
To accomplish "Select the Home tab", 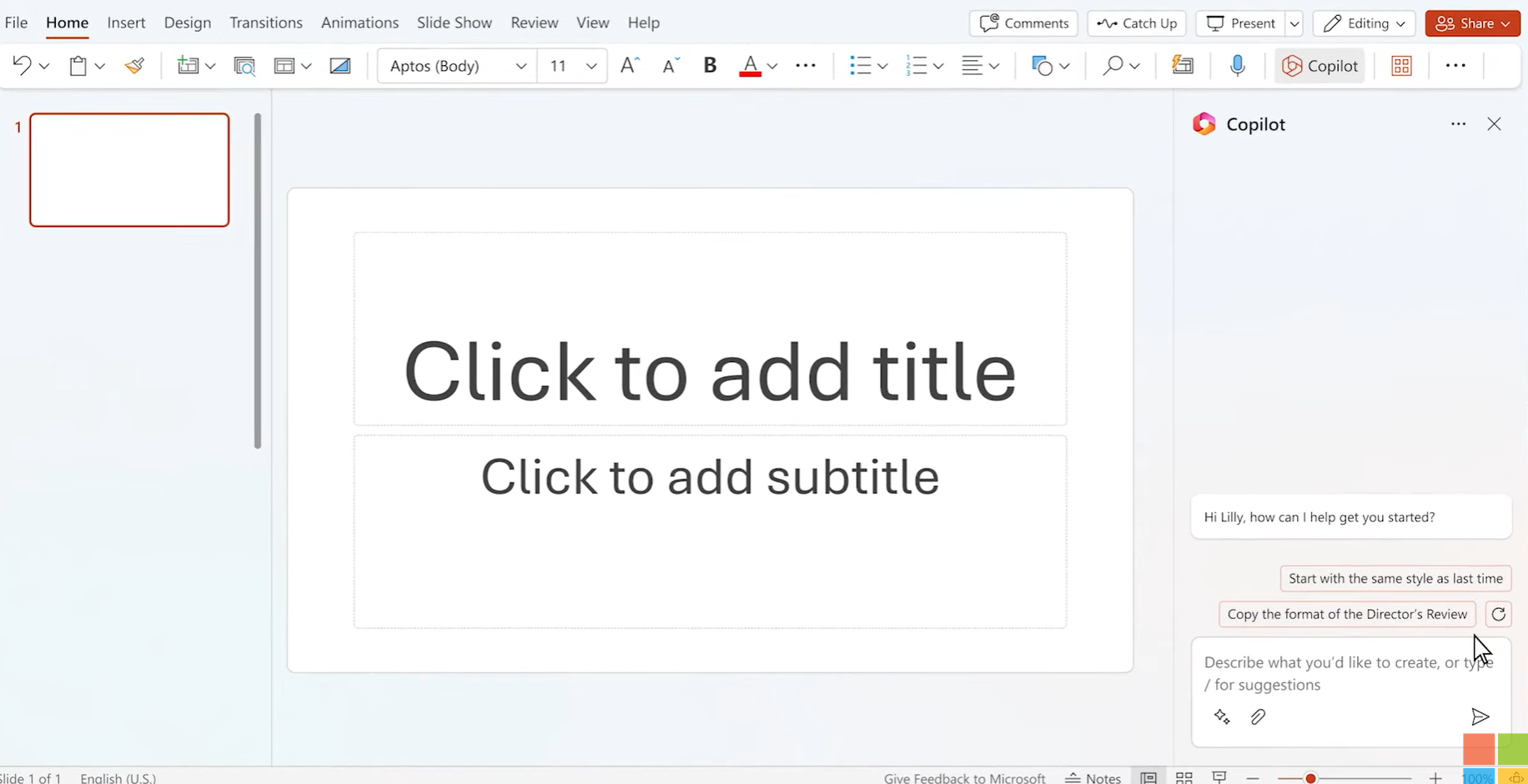I will (67, 23).
